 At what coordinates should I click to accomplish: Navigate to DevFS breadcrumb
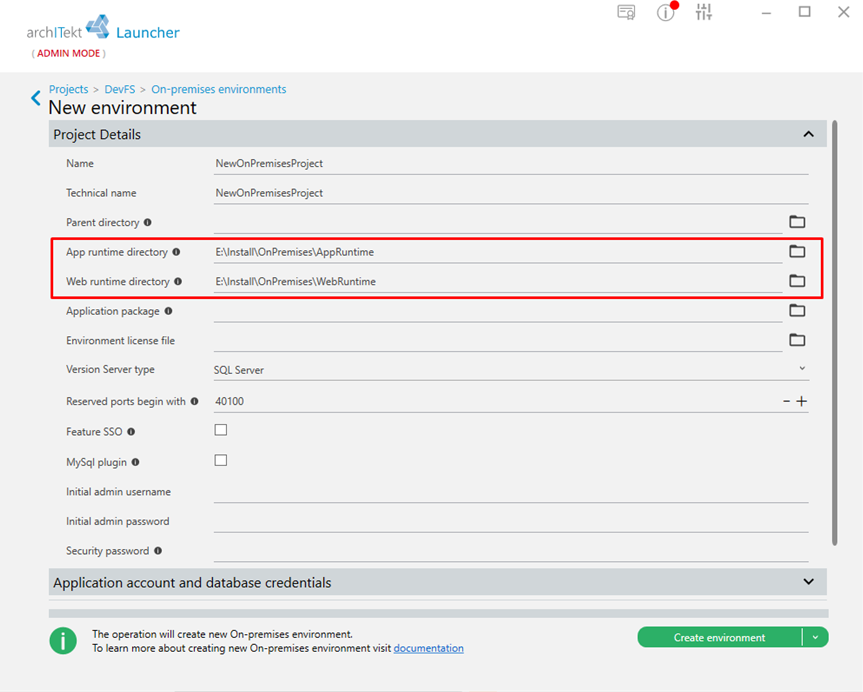[119, 89]
